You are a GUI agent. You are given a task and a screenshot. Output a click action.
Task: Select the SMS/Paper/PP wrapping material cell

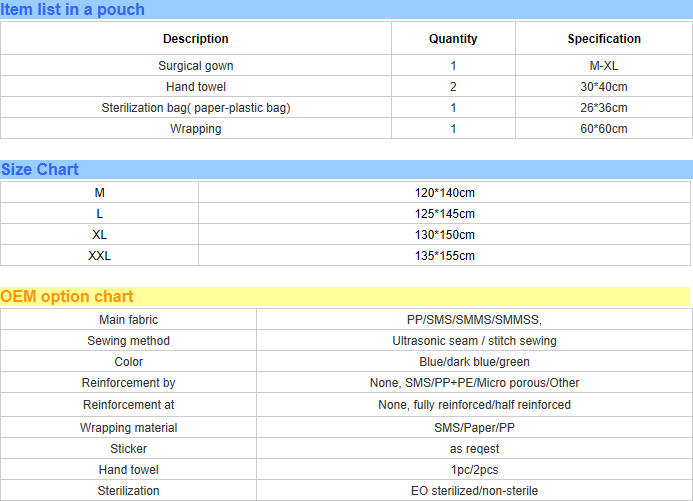coord(474,428)
